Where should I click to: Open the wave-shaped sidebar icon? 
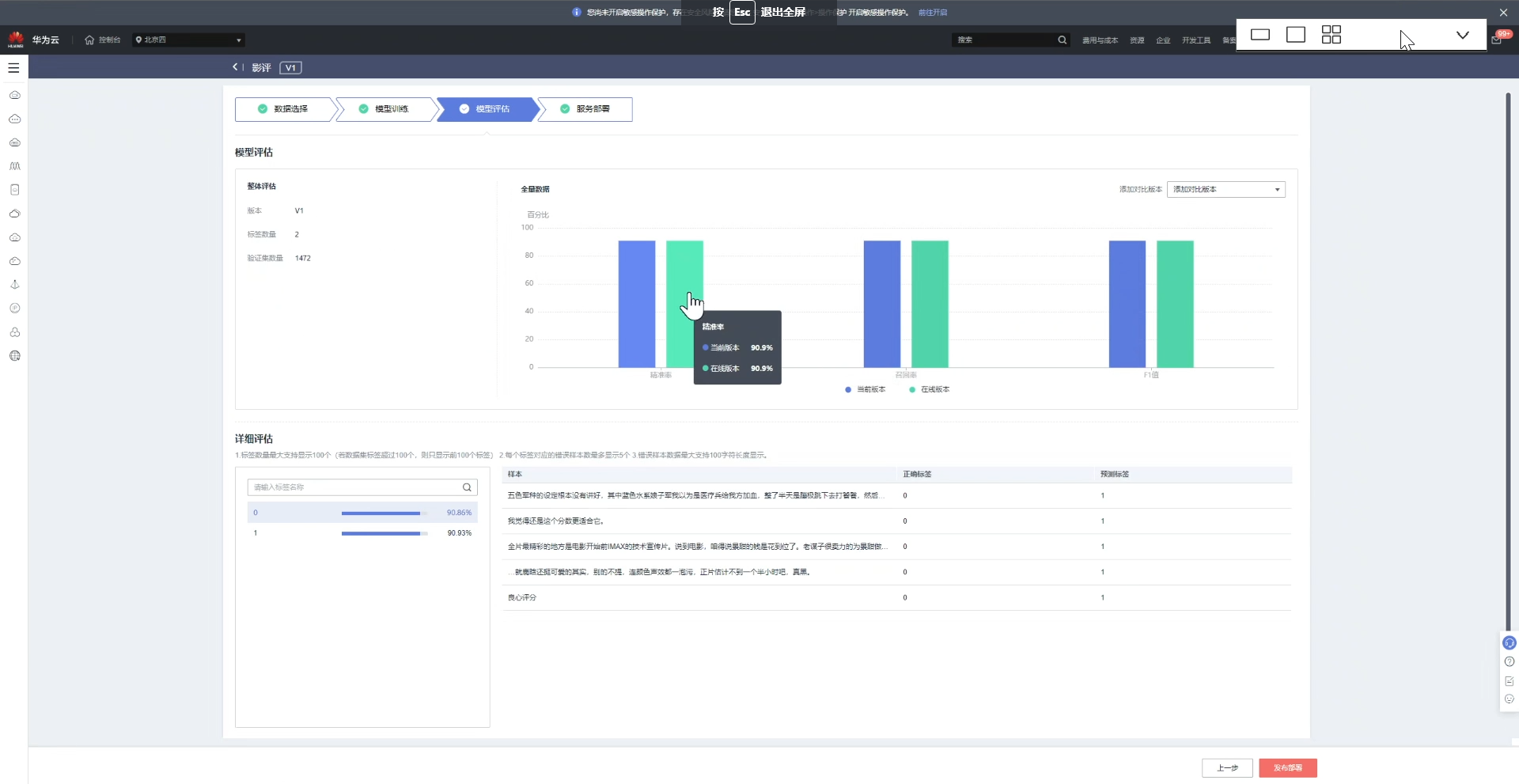click(x=14, y=166)
